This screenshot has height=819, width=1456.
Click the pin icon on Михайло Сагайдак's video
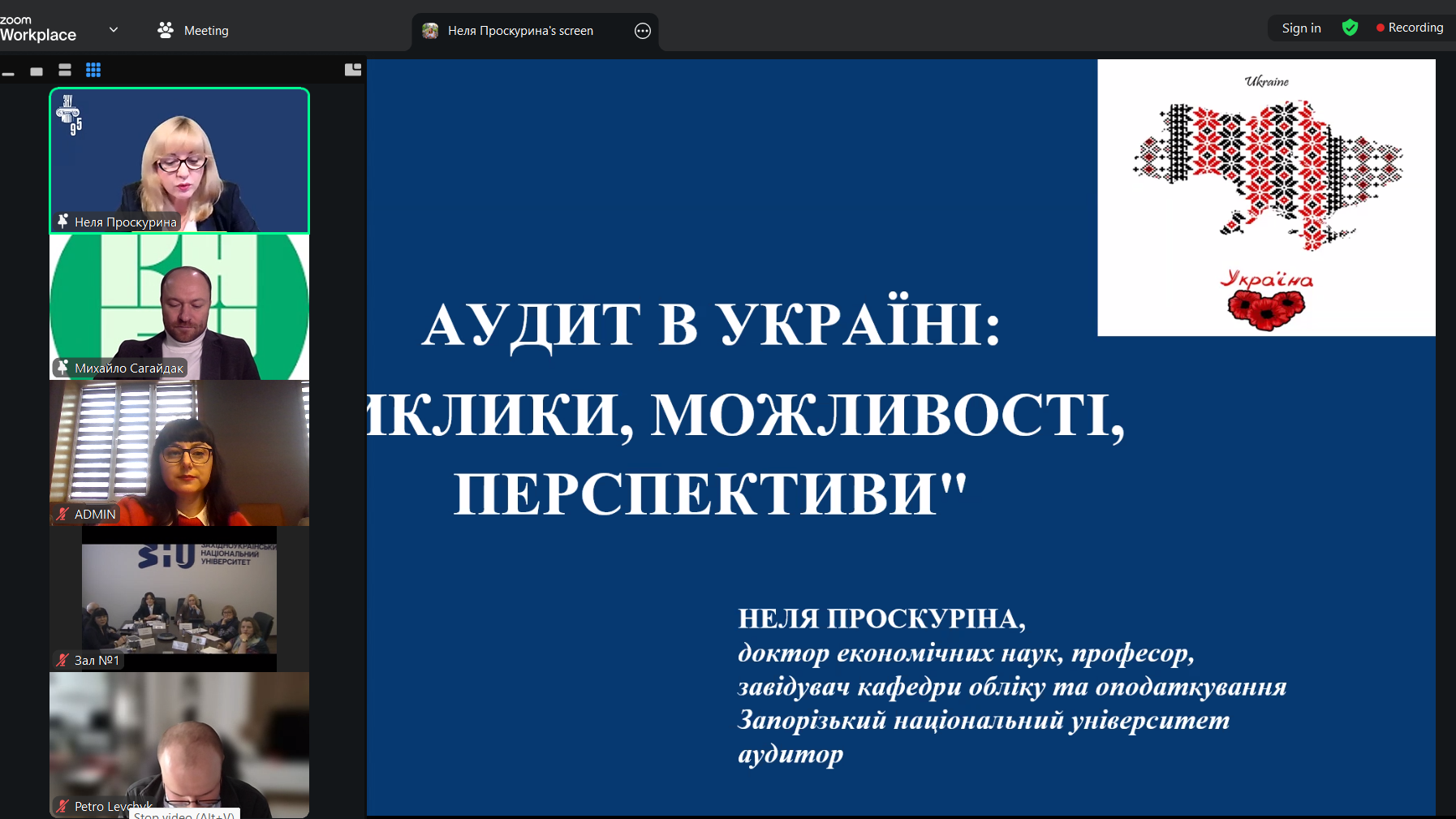62,368
